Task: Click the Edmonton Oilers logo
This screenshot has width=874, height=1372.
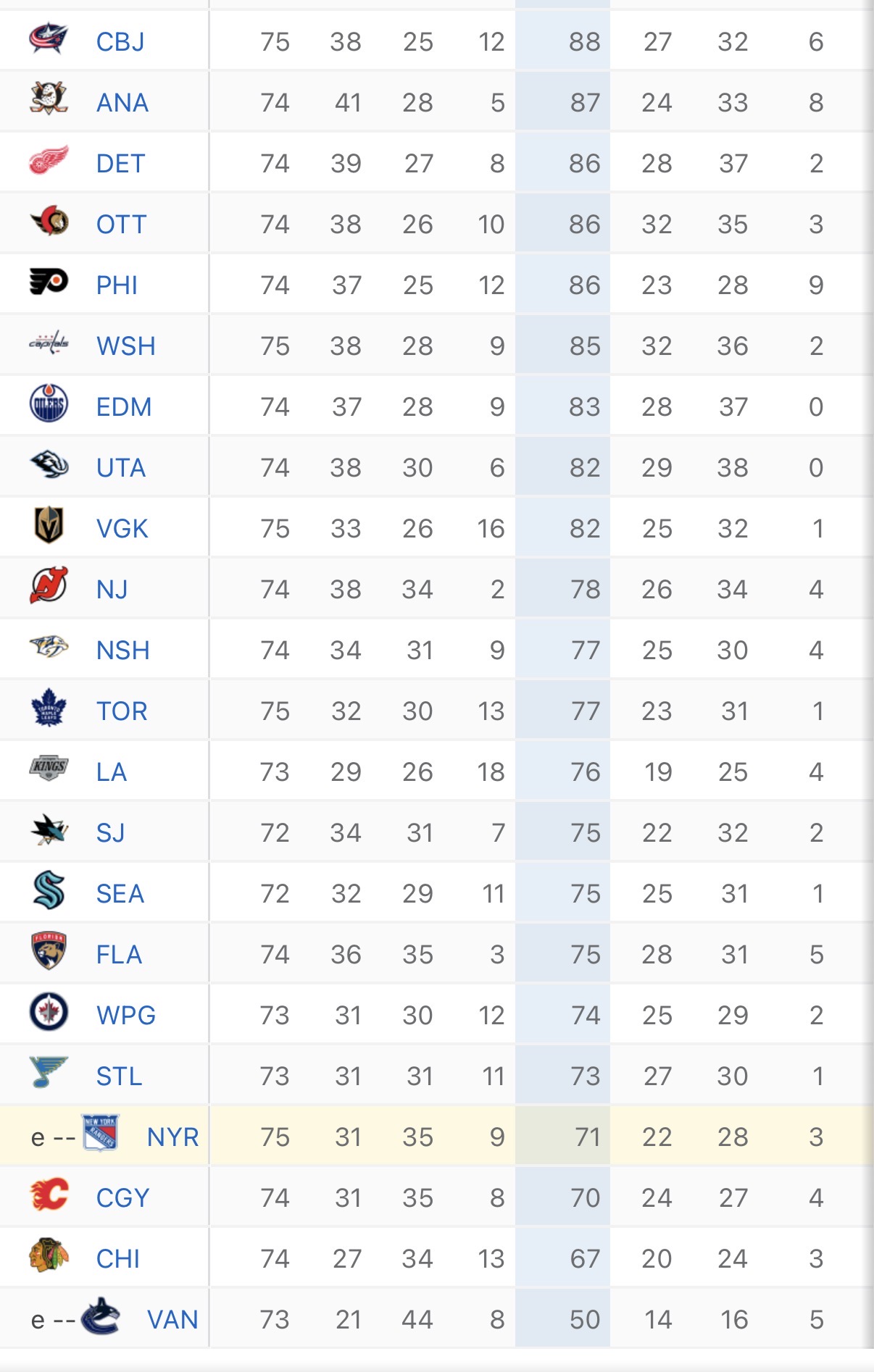Action: [x=49, y=406]
